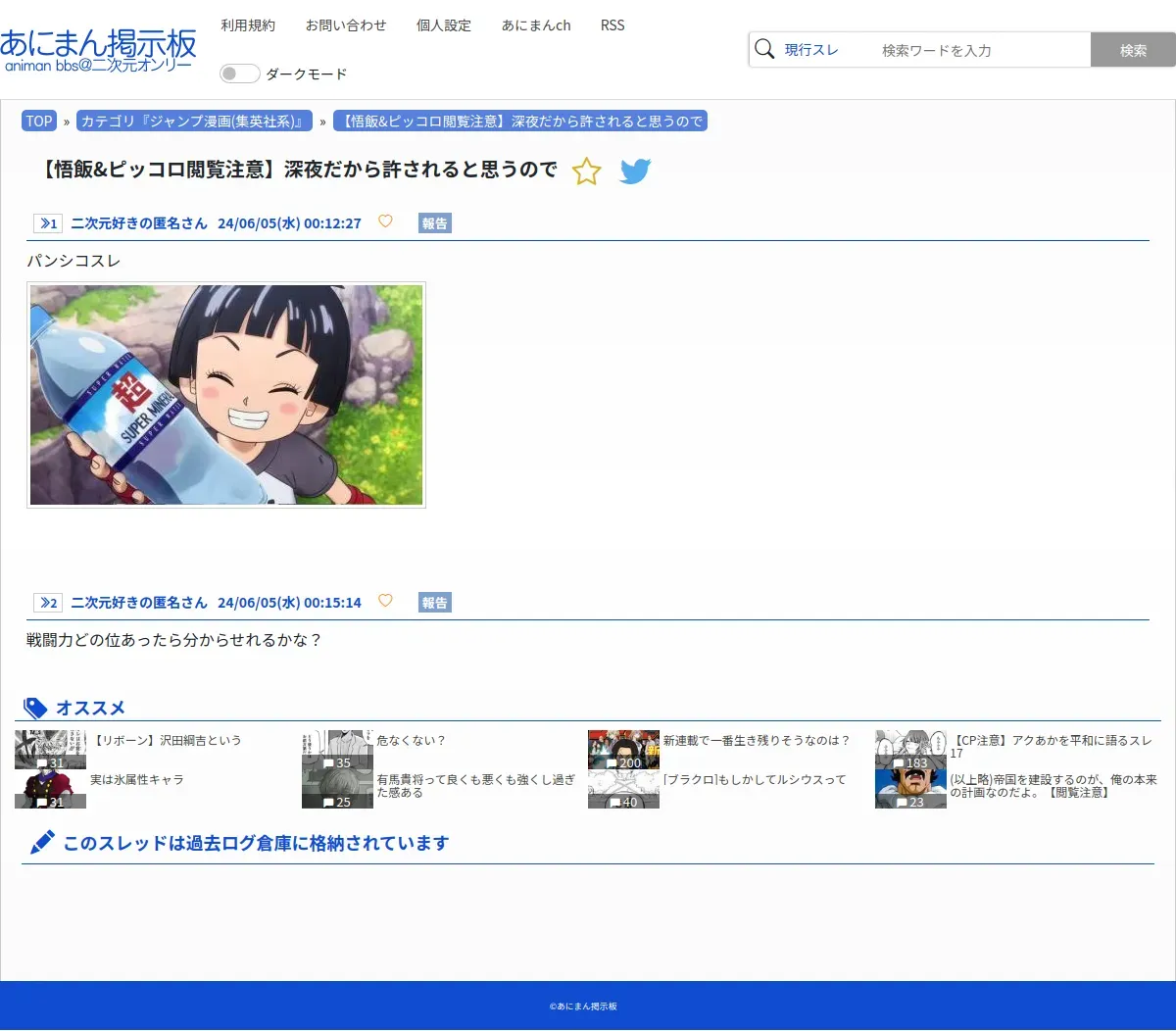Viewport: 1176px width, 1031px height.
Task: Open the 利用規約 page
Action: [x=248, y=25]
